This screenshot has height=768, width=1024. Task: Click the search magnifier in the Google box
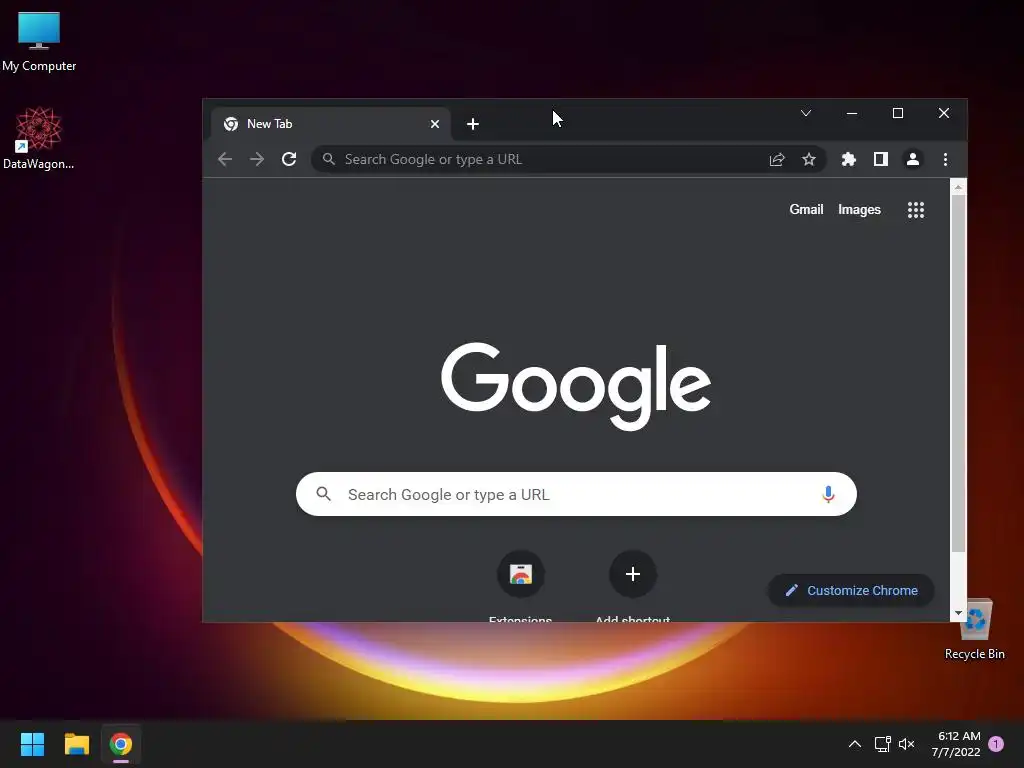point(323,494)
